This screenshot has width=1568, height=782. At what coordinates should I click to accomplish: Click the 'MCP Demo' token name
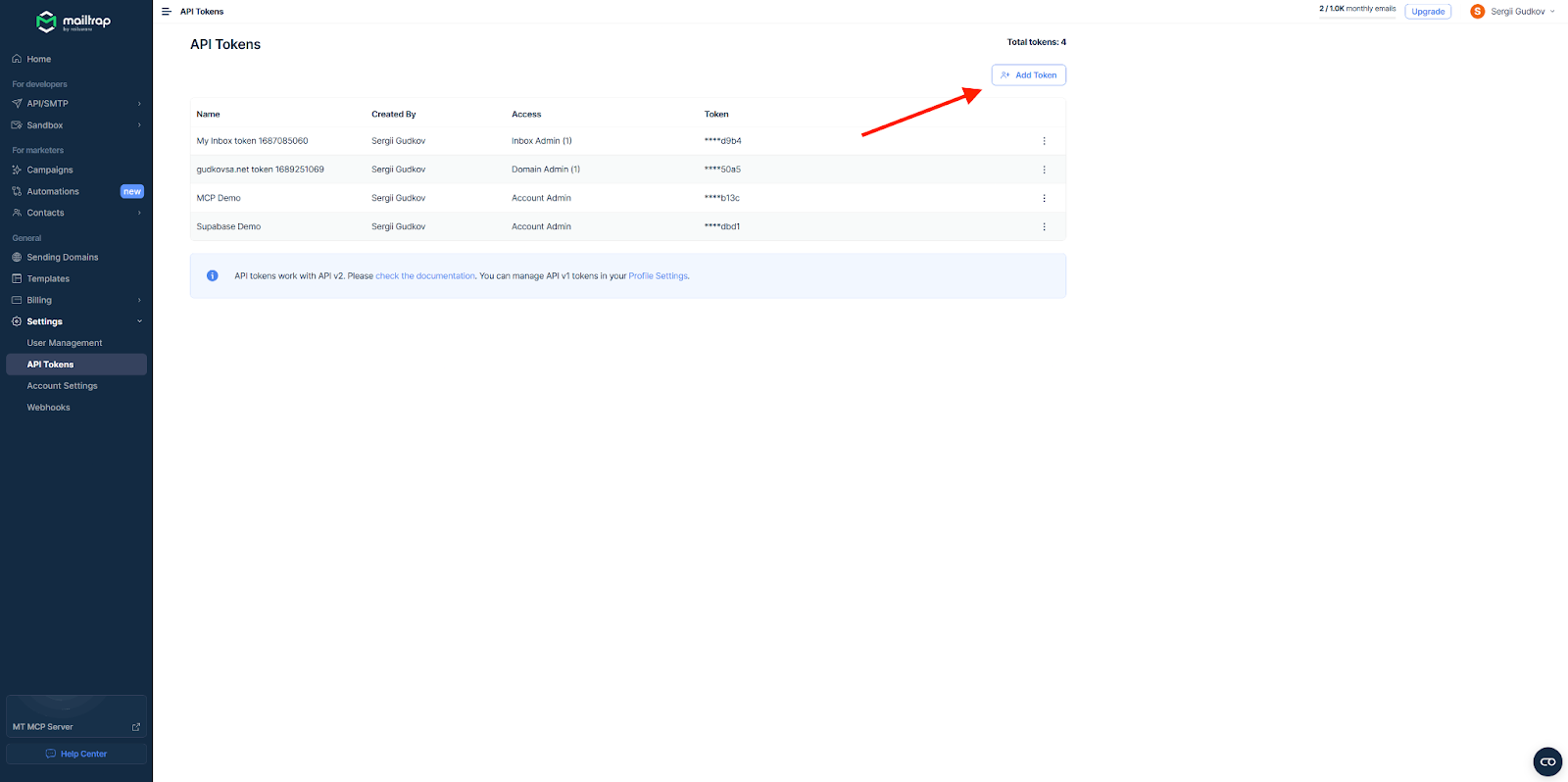[x=219, y=198]
